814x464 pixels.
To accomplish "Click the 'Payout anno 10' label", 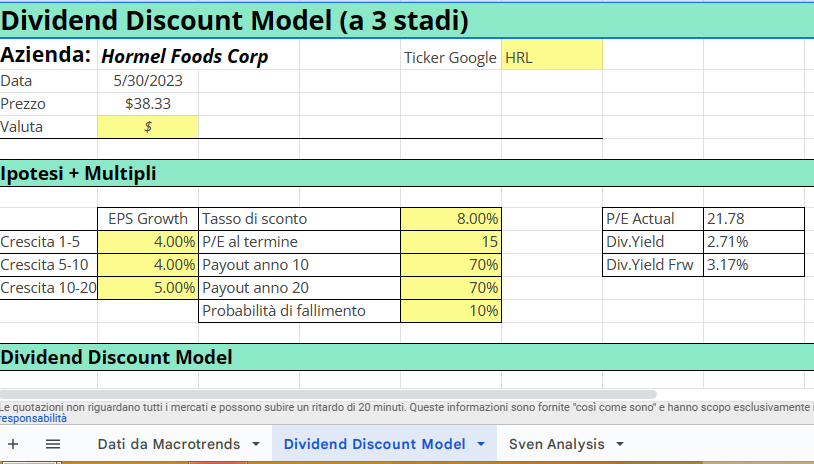I will coord(255,265).
